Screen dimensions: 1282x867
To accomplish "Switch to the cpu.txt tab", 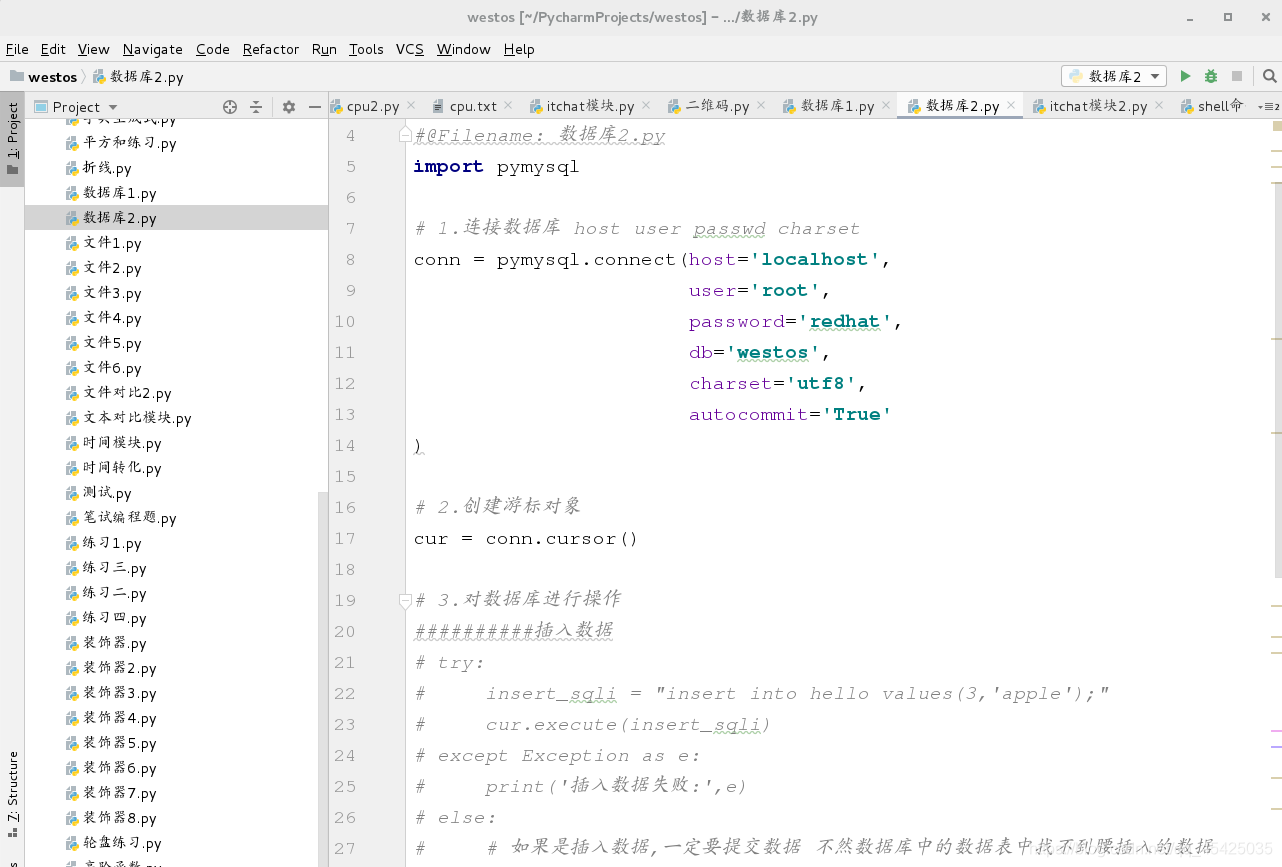I will pos(472,106).
